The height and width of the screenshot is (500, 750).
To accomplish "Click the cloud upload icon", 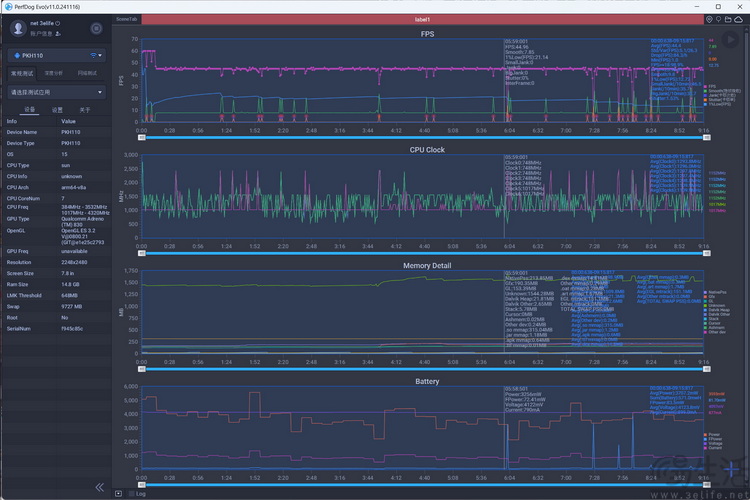I will (x=739, y=19).
